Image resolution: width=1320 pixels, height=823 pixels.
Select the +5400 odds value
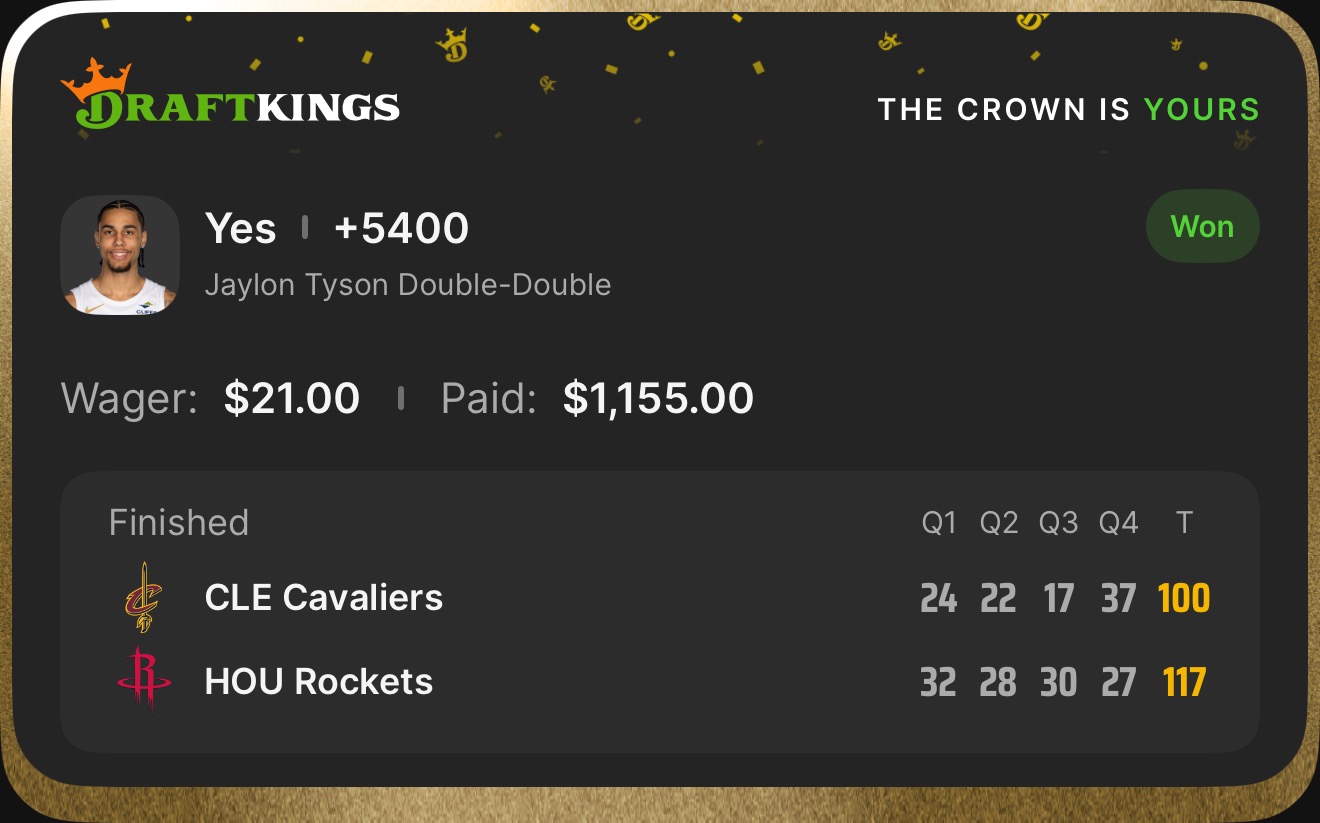point(401,228)
